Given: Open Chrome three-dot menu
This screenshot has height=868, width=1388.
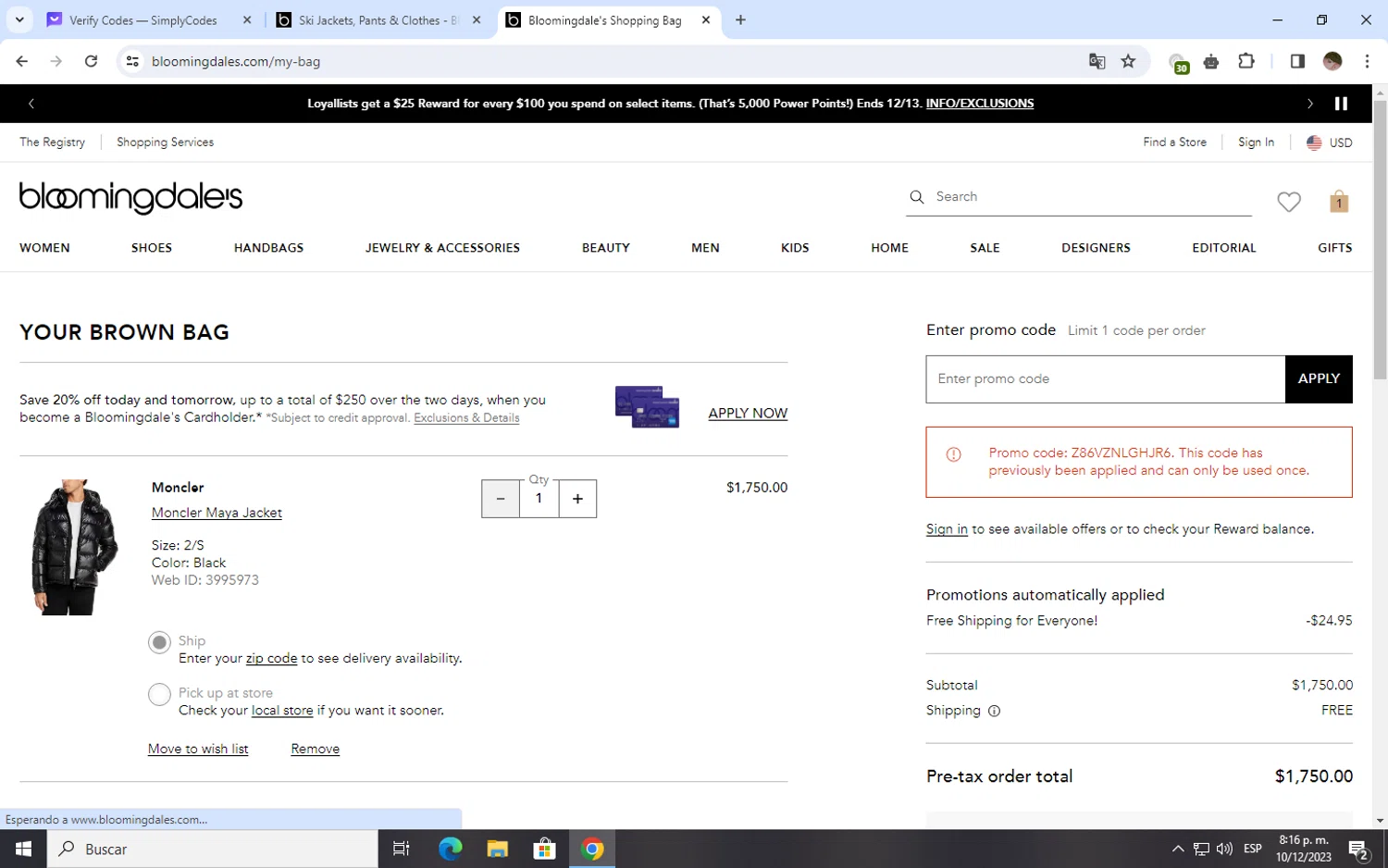Looking at the screenshot, I should tap(1367, 61).
